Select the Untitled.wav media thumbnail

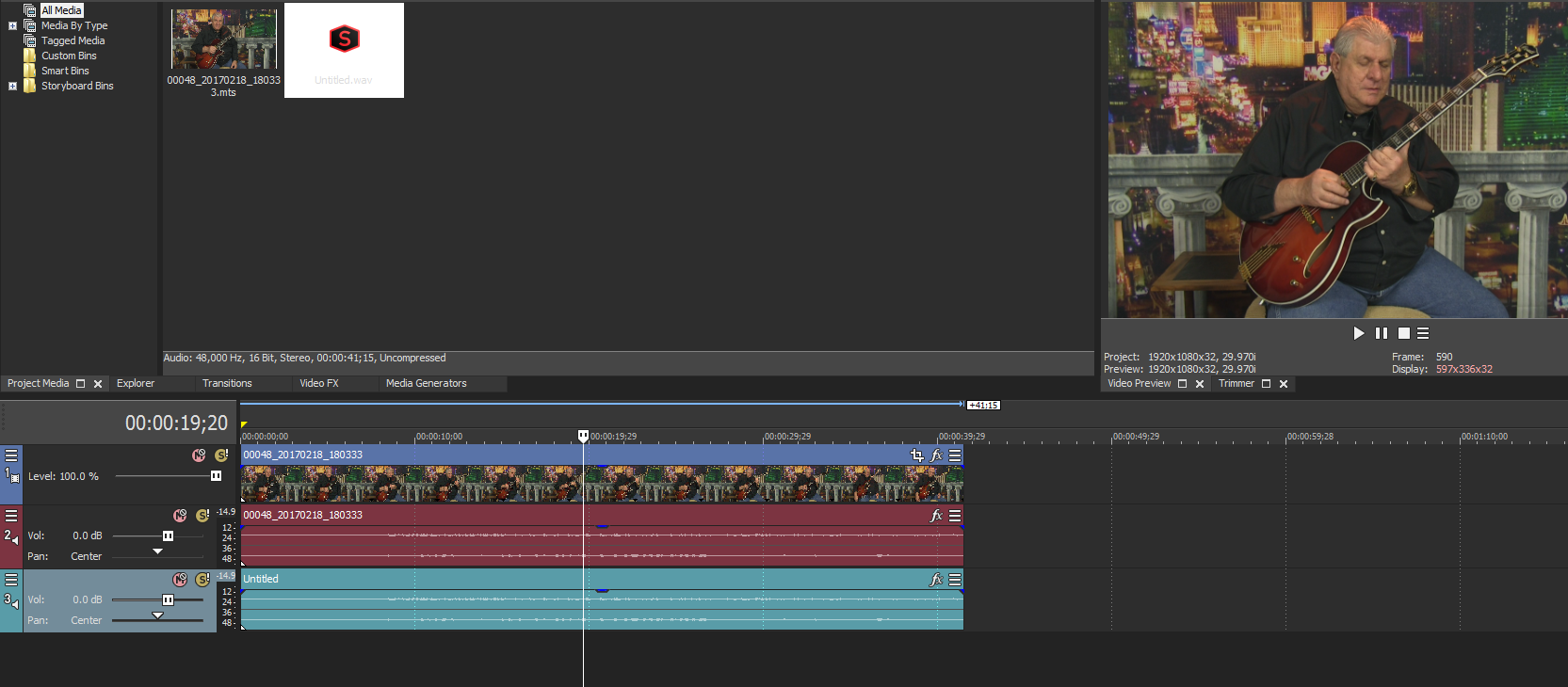pos(344,50)
